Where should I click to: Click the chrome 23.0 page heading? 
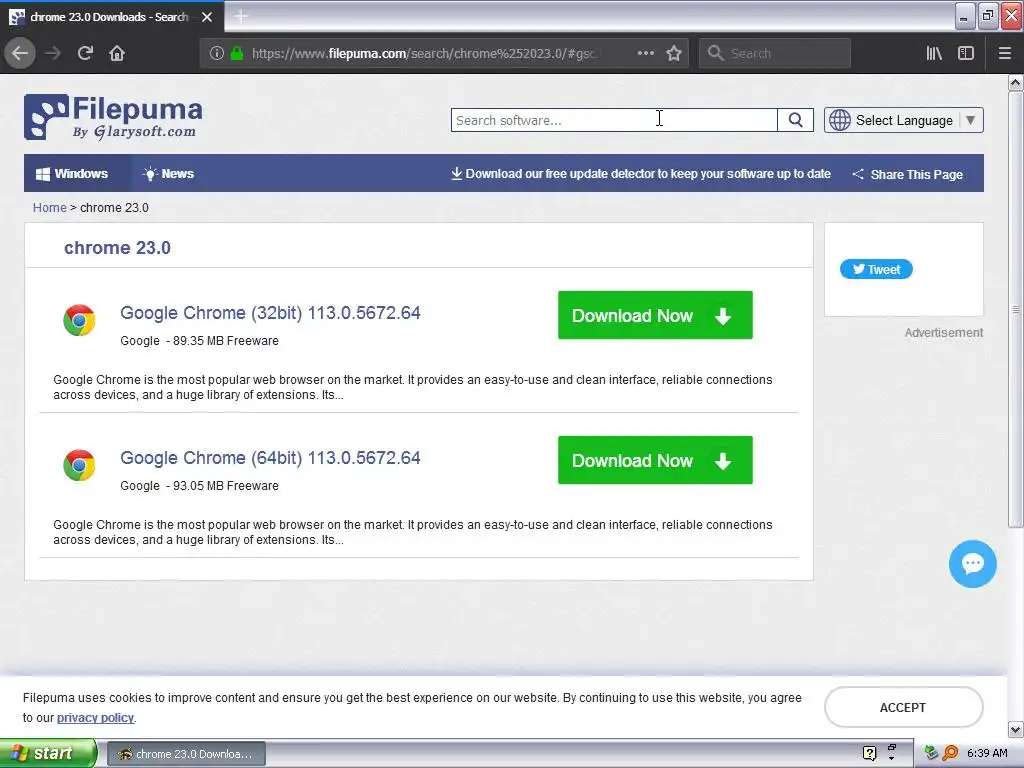click(x=118, y=248)
